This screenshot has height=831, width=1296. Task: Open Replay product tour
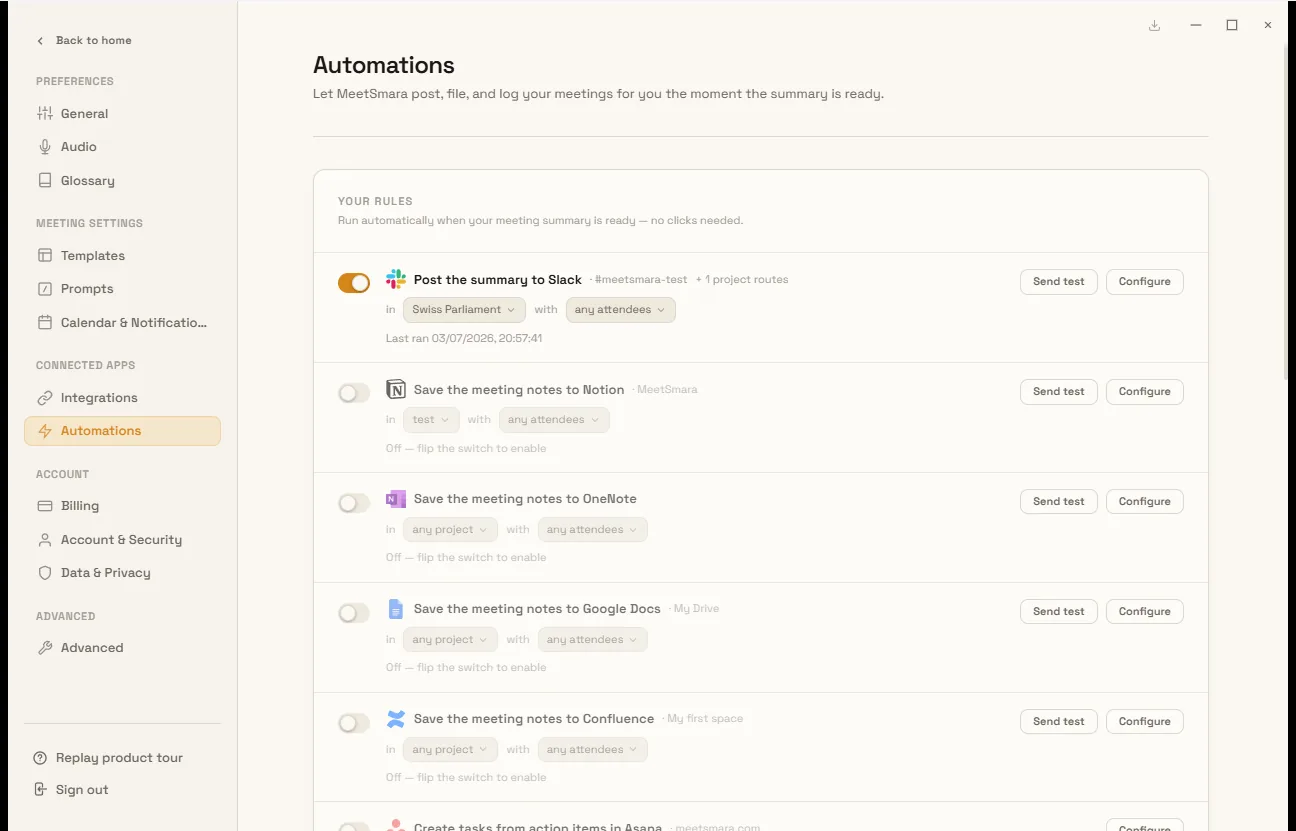click(x=108, y=758)
